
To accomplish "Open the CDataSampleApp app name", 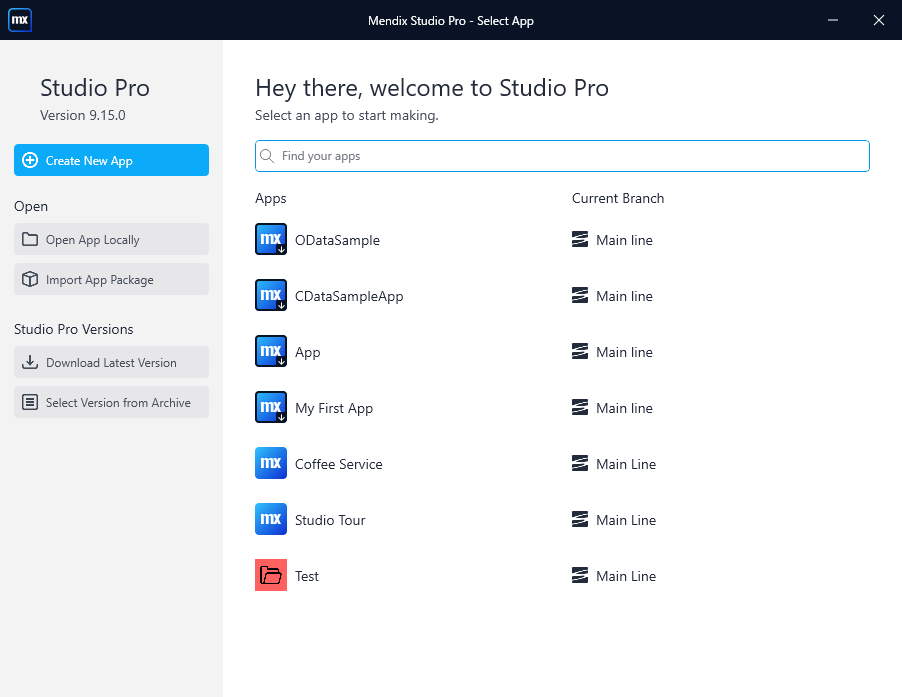I will tap(349, 296).
